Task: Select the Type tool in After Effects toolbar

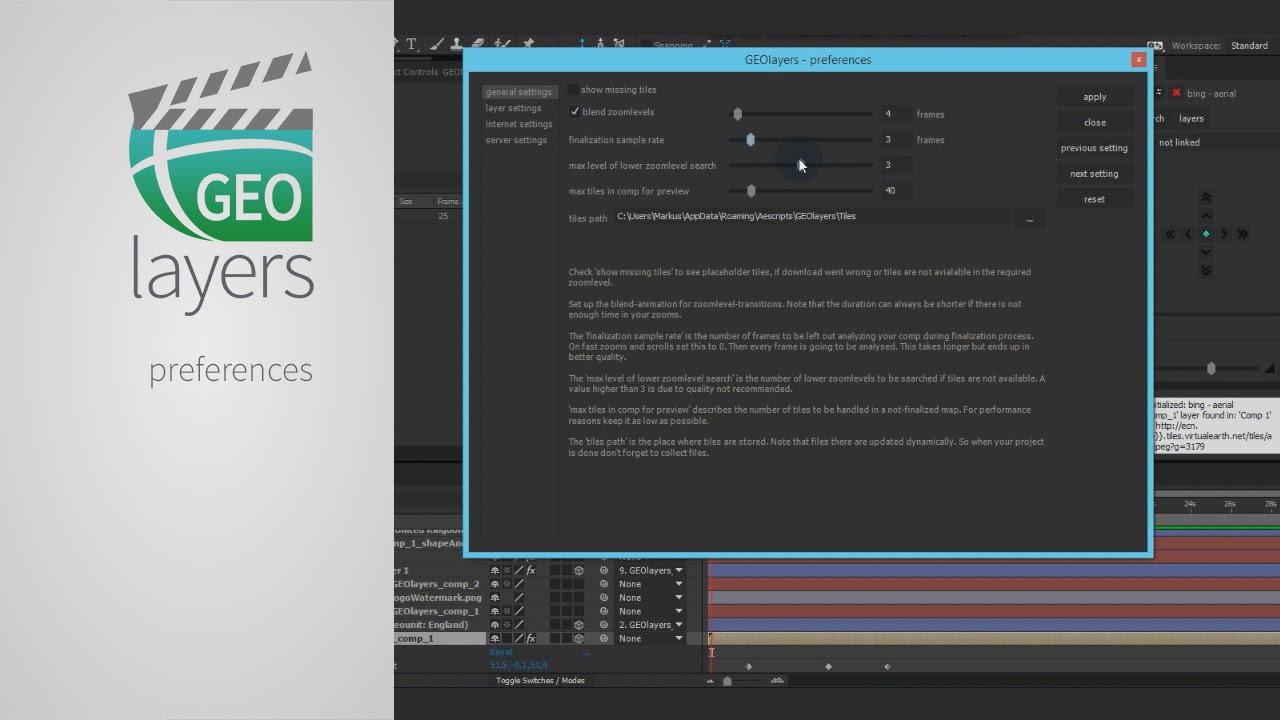Action: click(411, 44)
